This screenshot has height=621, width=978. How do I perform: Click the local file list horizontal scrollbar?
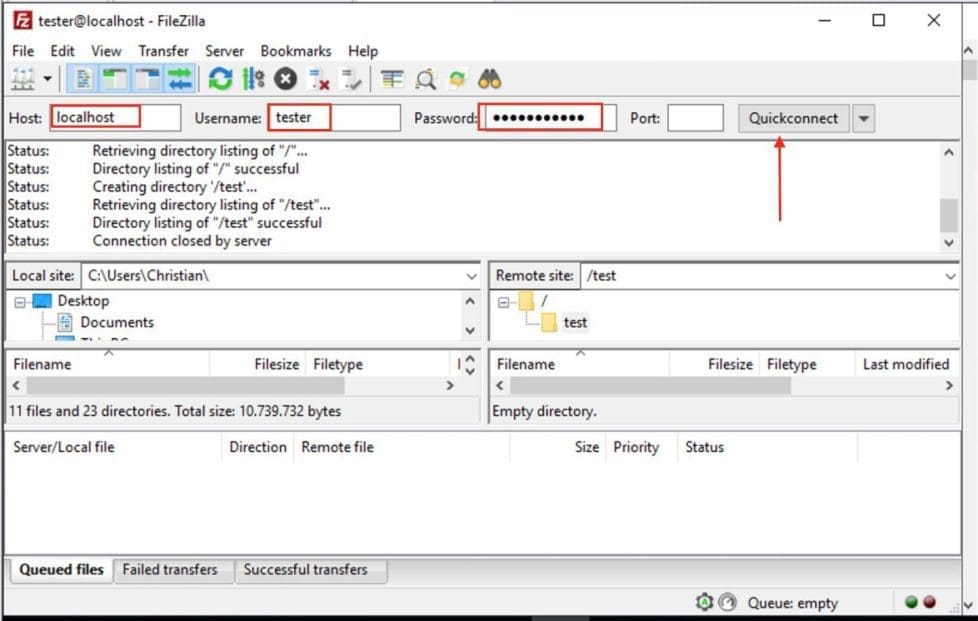point(185,385)
